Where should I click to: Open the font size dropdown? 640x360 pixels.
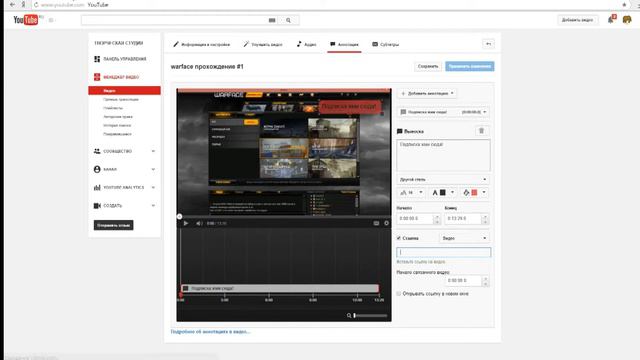(x=411, y=192)
